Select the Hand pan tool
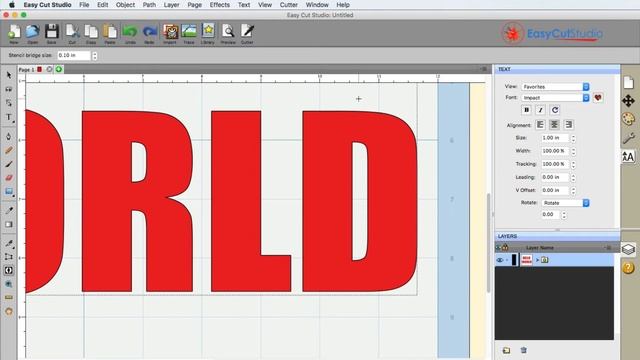The image size is (640, 360). (x=9, y=311)
